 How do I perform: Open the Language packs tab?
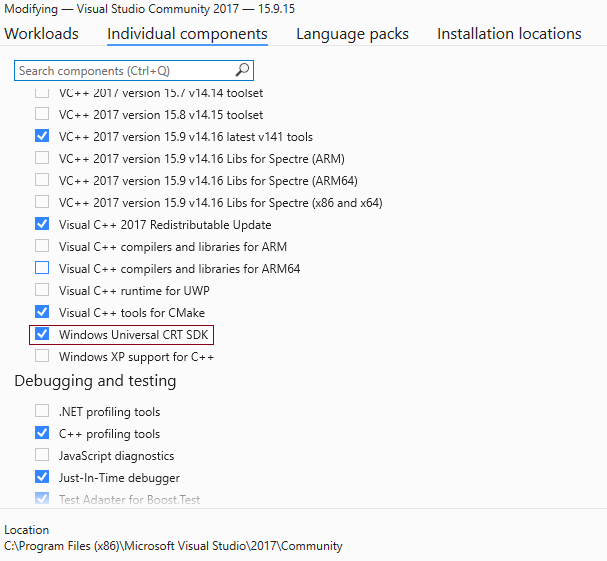point(352,34)
